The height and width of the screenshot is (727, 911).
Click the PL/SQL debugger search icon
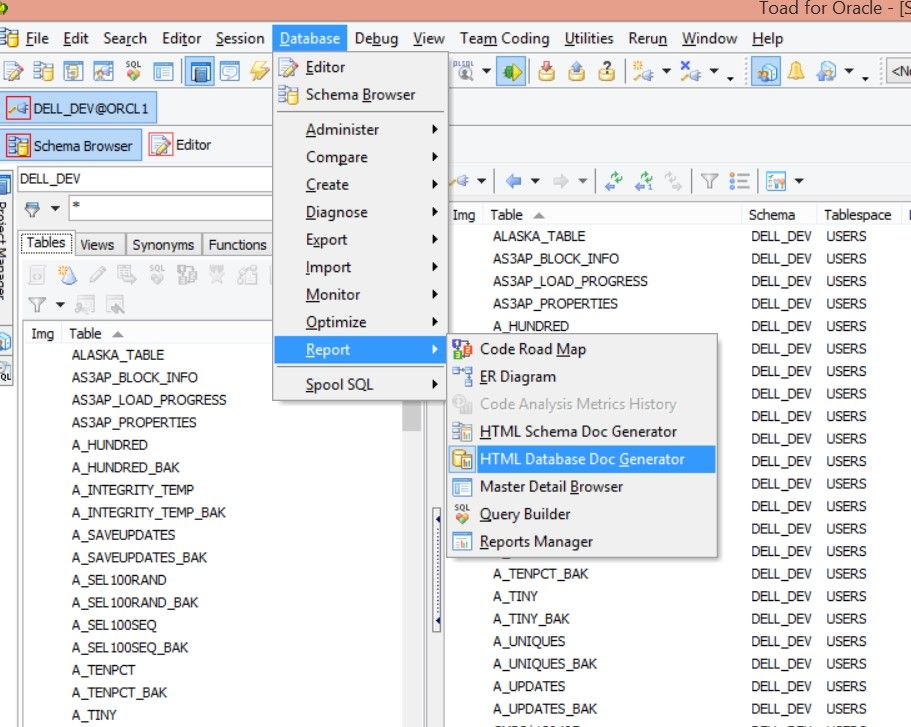click(x=465, y=71)
